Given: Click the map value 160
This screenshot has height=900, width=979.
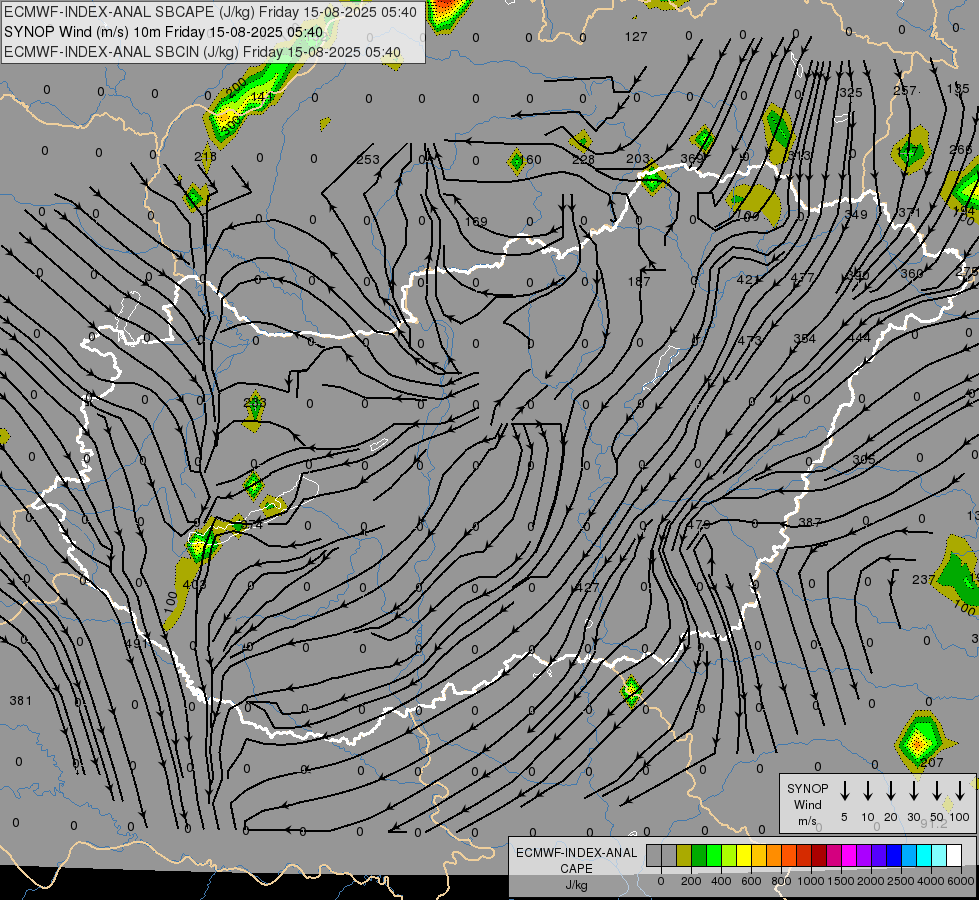Looking at the screenshot, I should pos(531,159).
